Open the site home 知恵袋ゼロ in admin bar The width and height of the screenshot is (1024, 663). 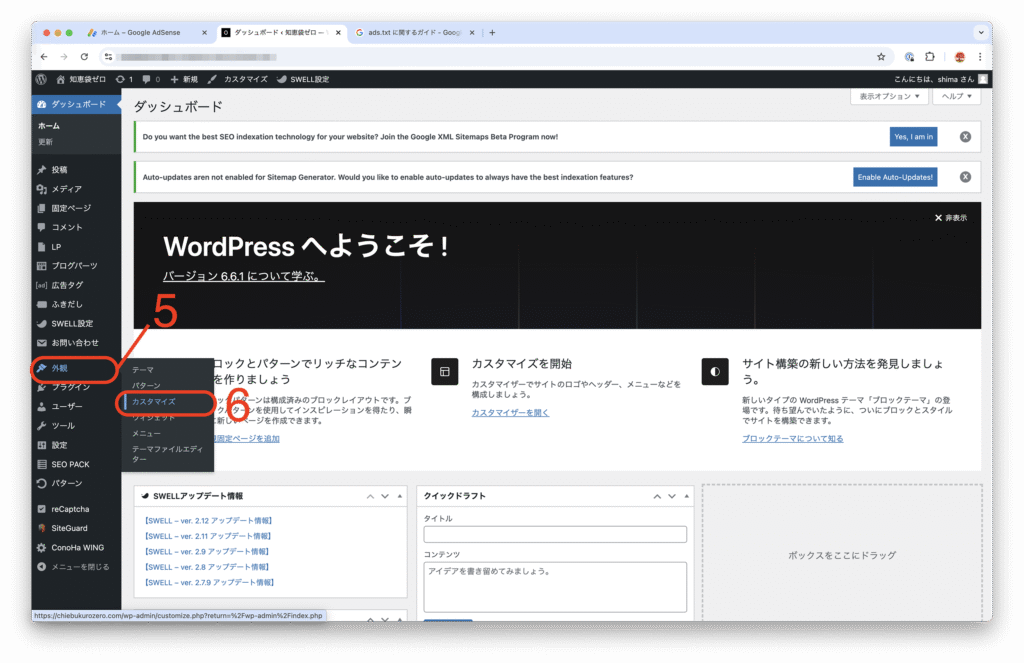tap(81, 79)
